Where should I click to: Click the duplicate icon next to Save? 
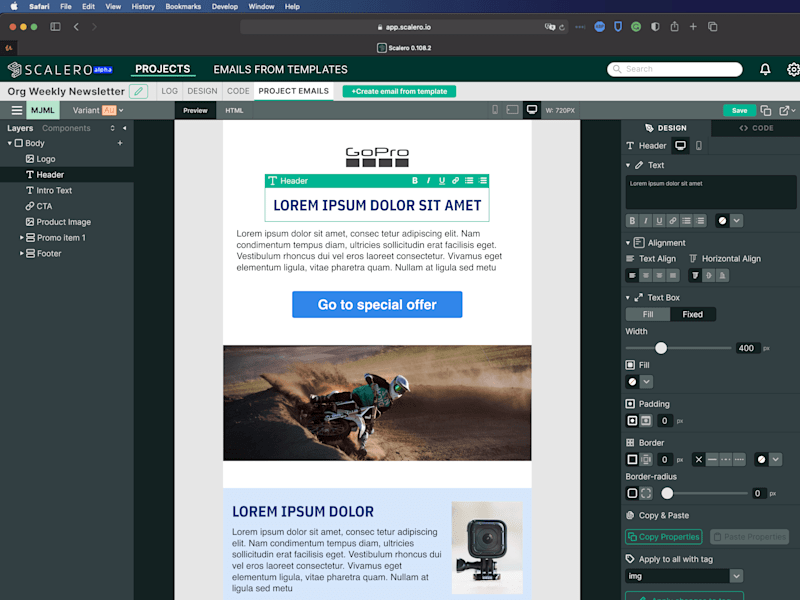pos(765,110)
